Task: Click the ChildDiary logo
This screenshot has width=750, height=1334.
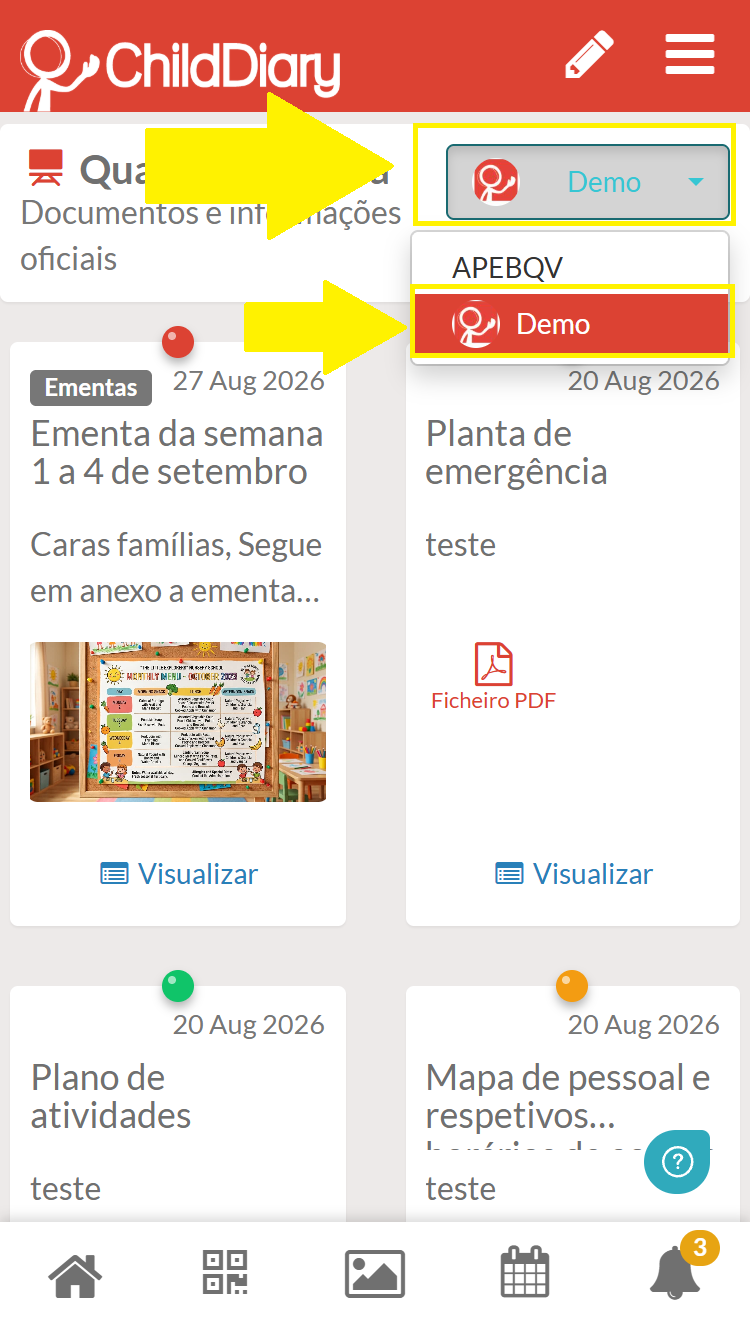Action: click(x=180, y=68)
